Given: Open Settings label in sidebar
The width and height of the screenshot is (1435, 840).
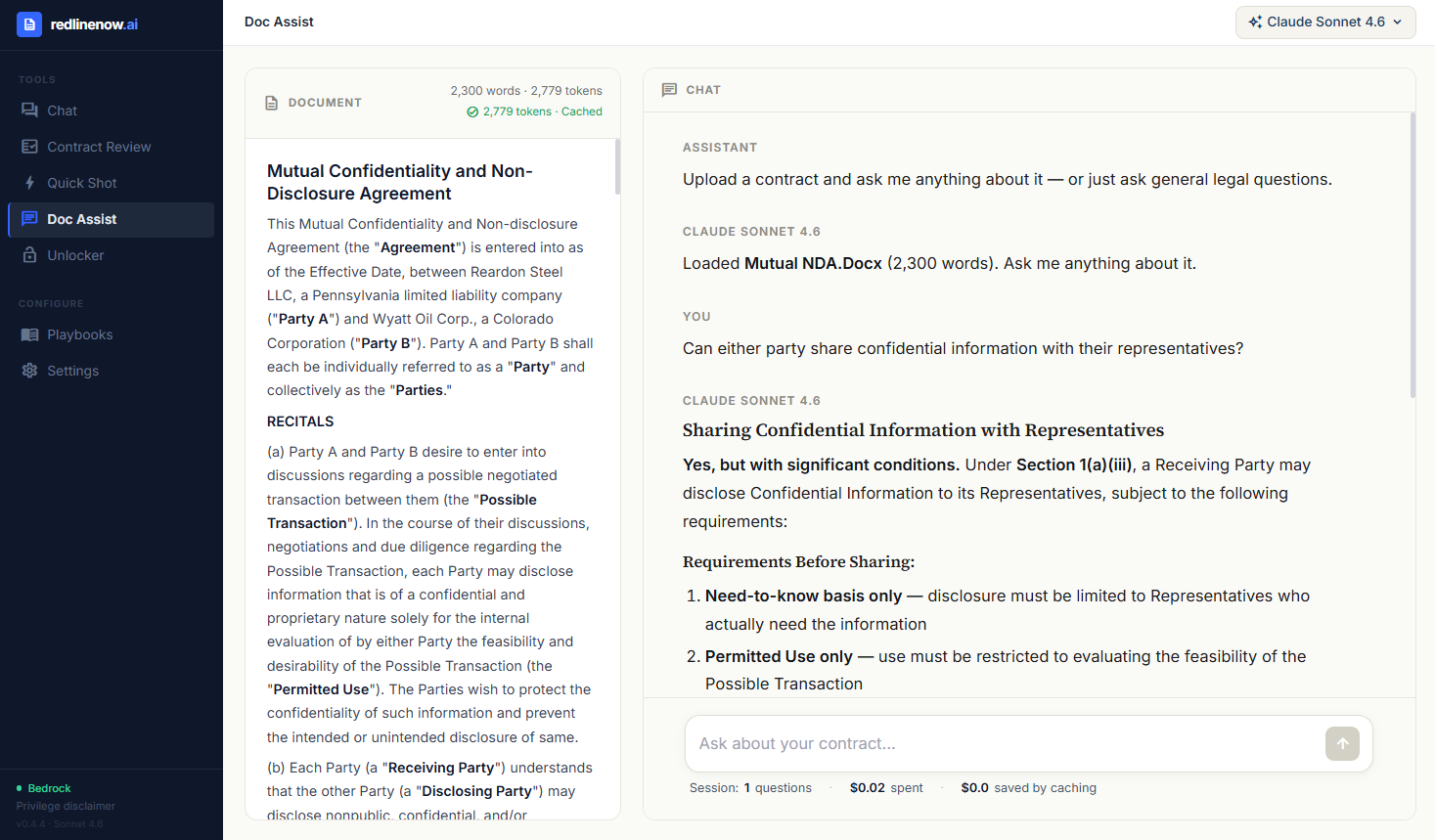Looking at the screenshot, I should tap(73, 371).
